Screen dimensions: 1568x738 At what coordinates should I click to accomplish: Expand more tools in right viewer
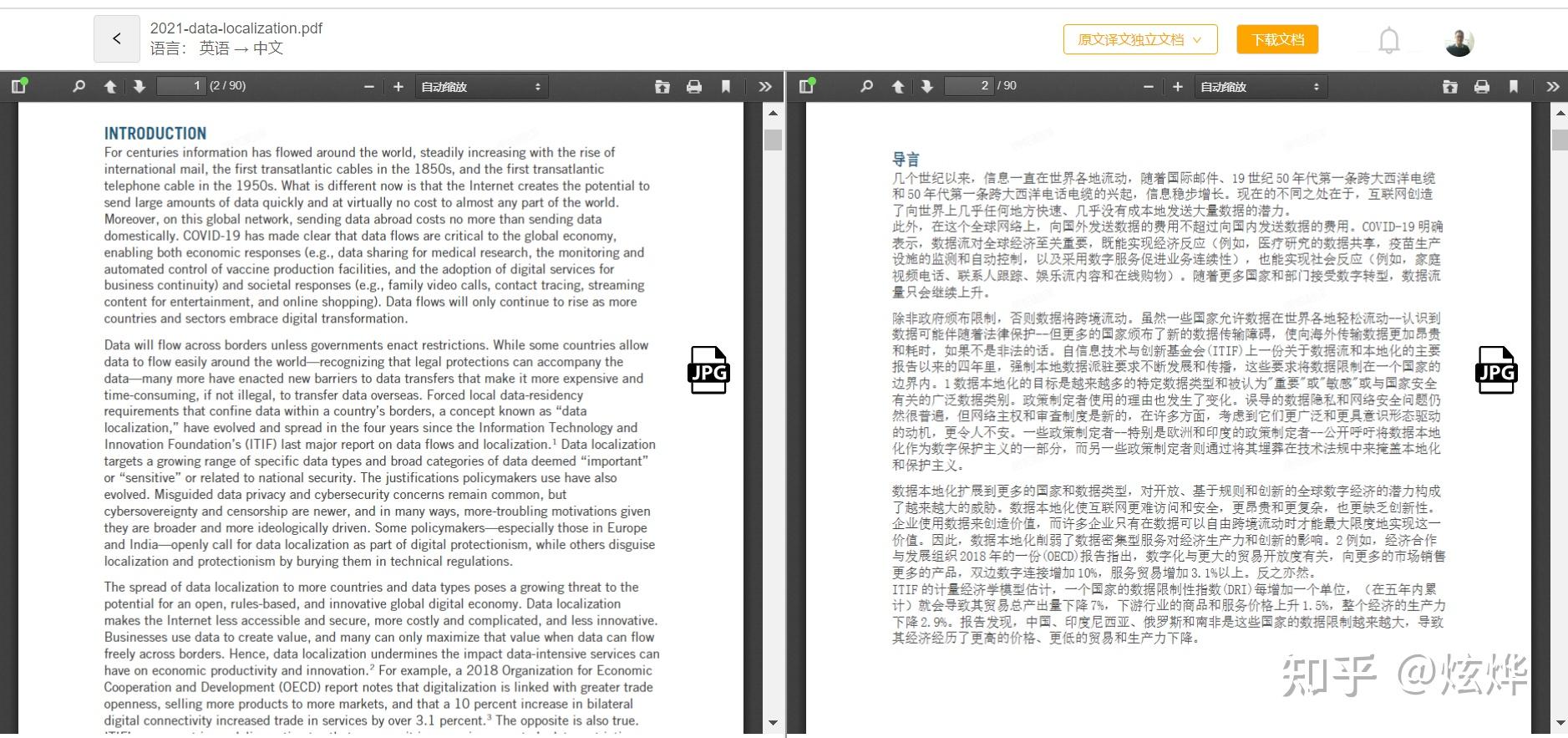[1552, 86]
